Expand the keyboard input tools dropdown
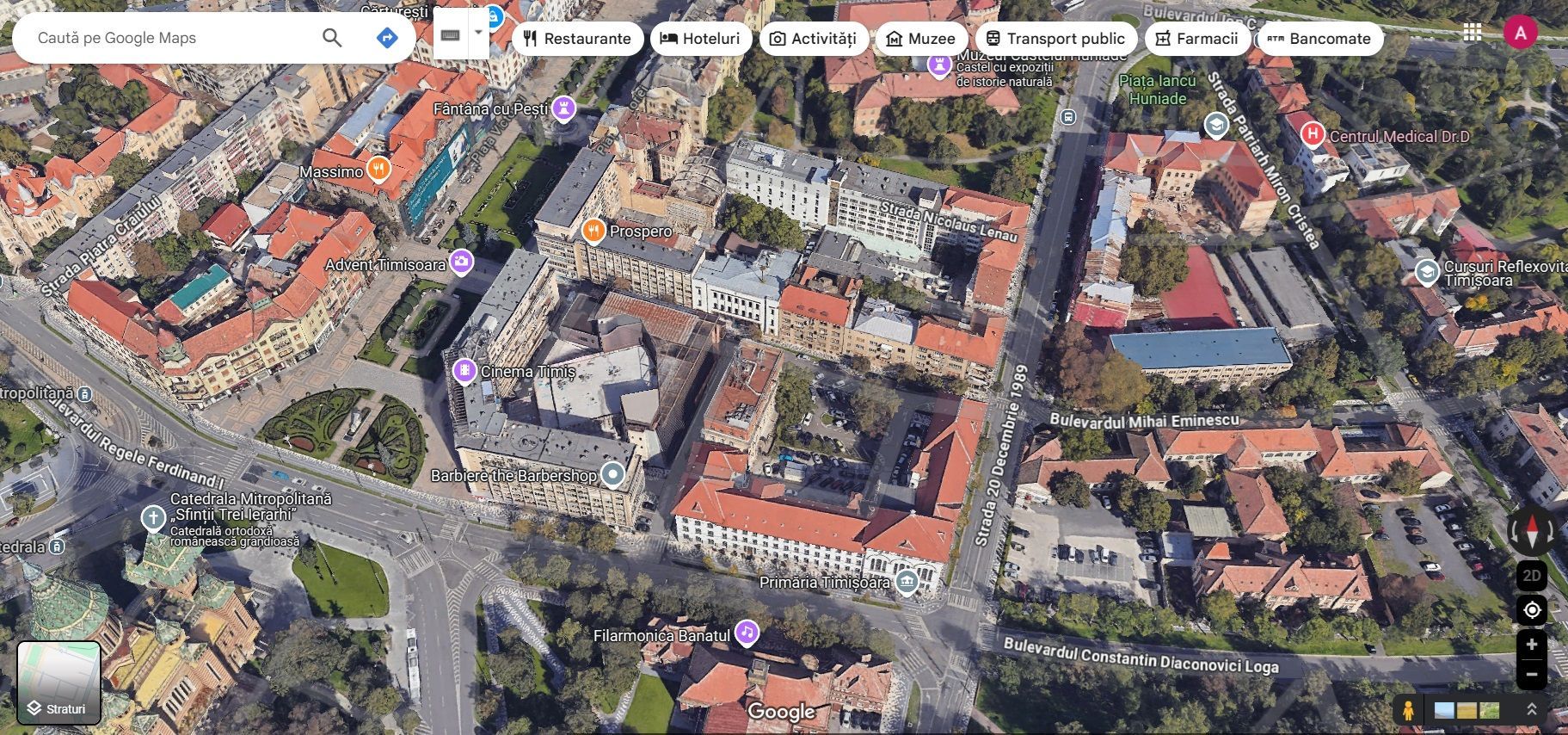The height and width of the screenshot is (735, 1568). 478,35
